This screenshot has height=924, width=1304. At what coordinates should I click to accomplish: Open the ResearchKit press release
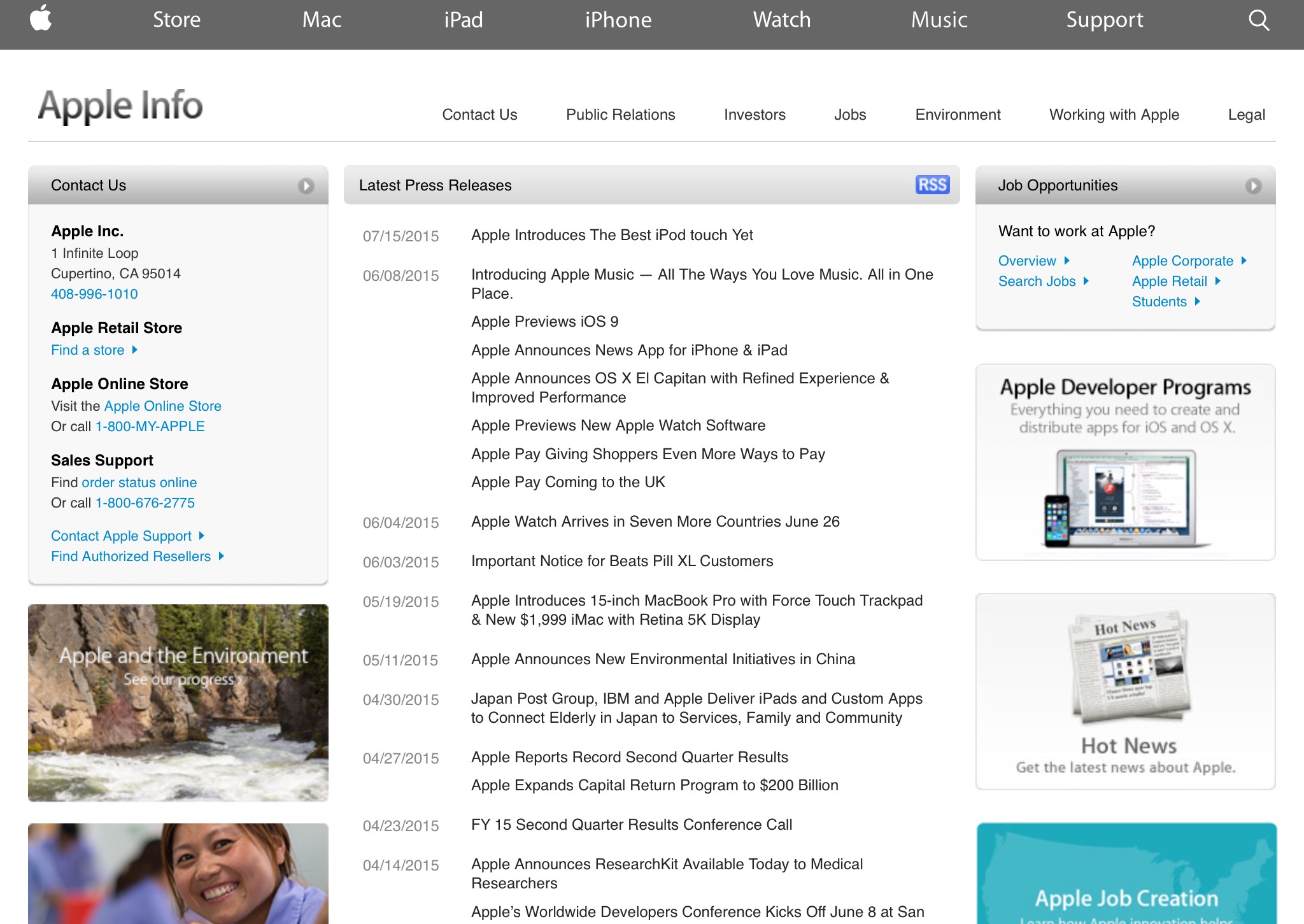[x=667, y=874]
